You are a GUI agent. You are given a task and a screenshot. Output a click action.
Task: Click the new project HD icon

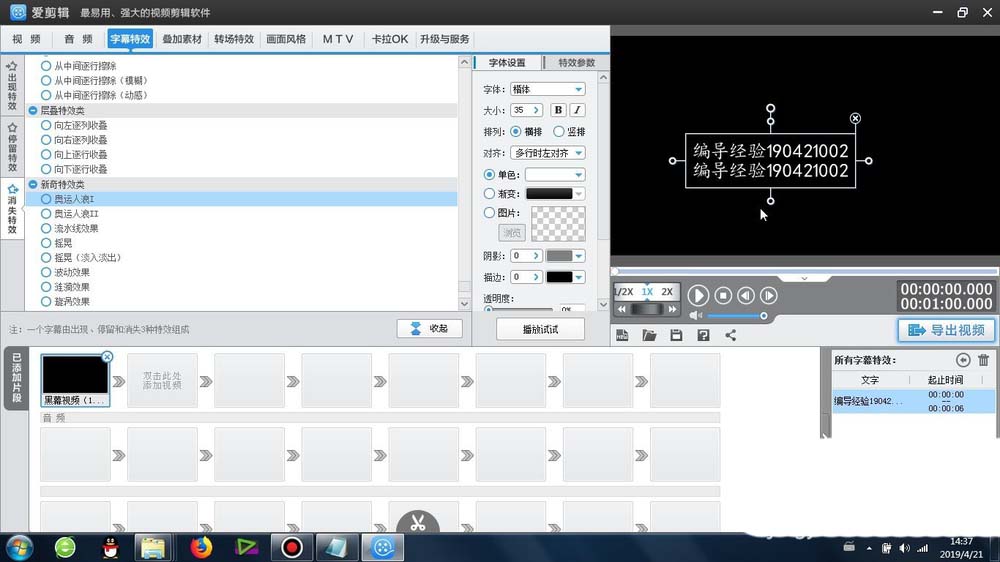(622, 335)
